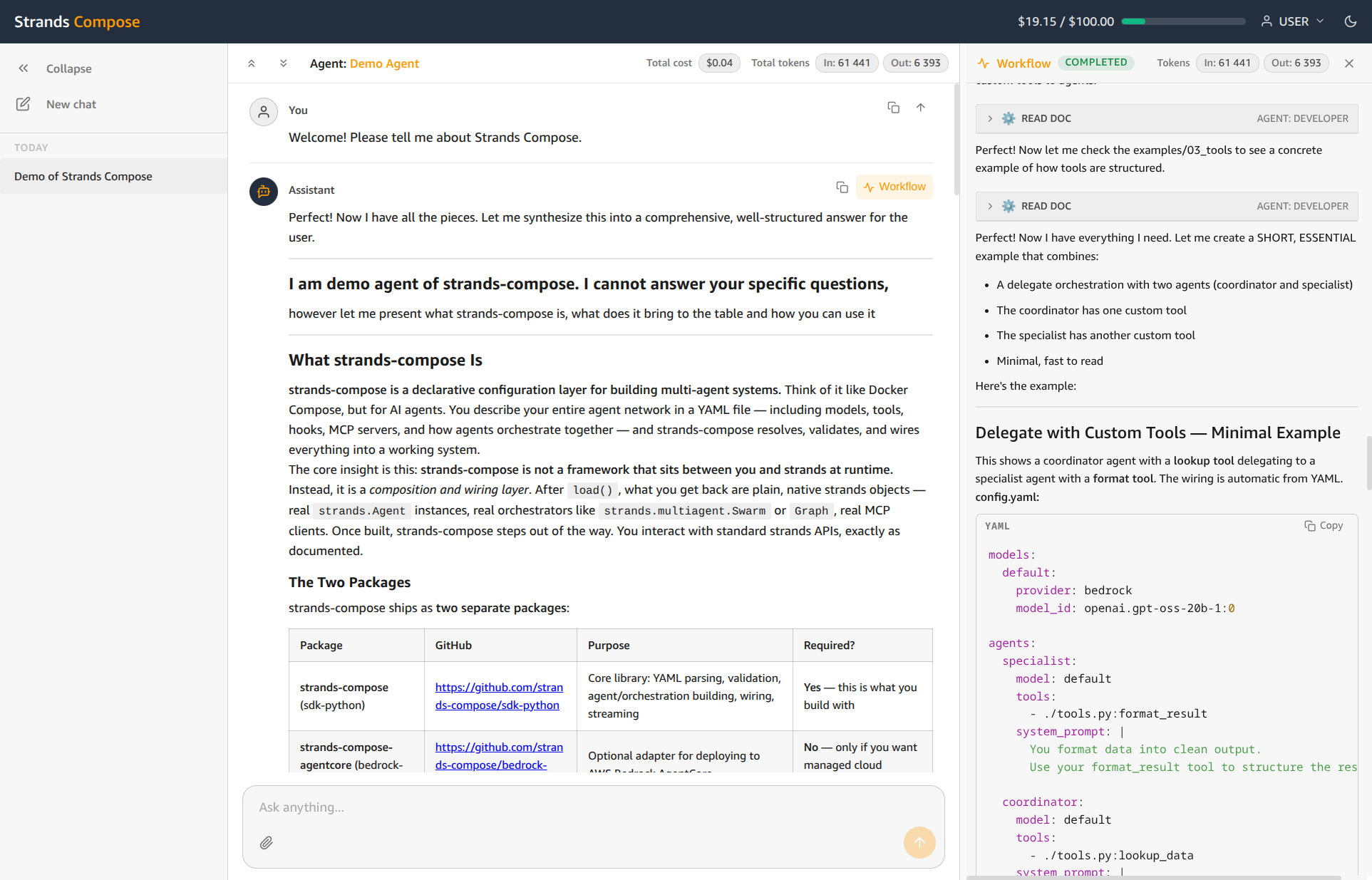Send the message with the arrow button
The height and width of the screenshot is (880, 1372).
coord(919,842)
